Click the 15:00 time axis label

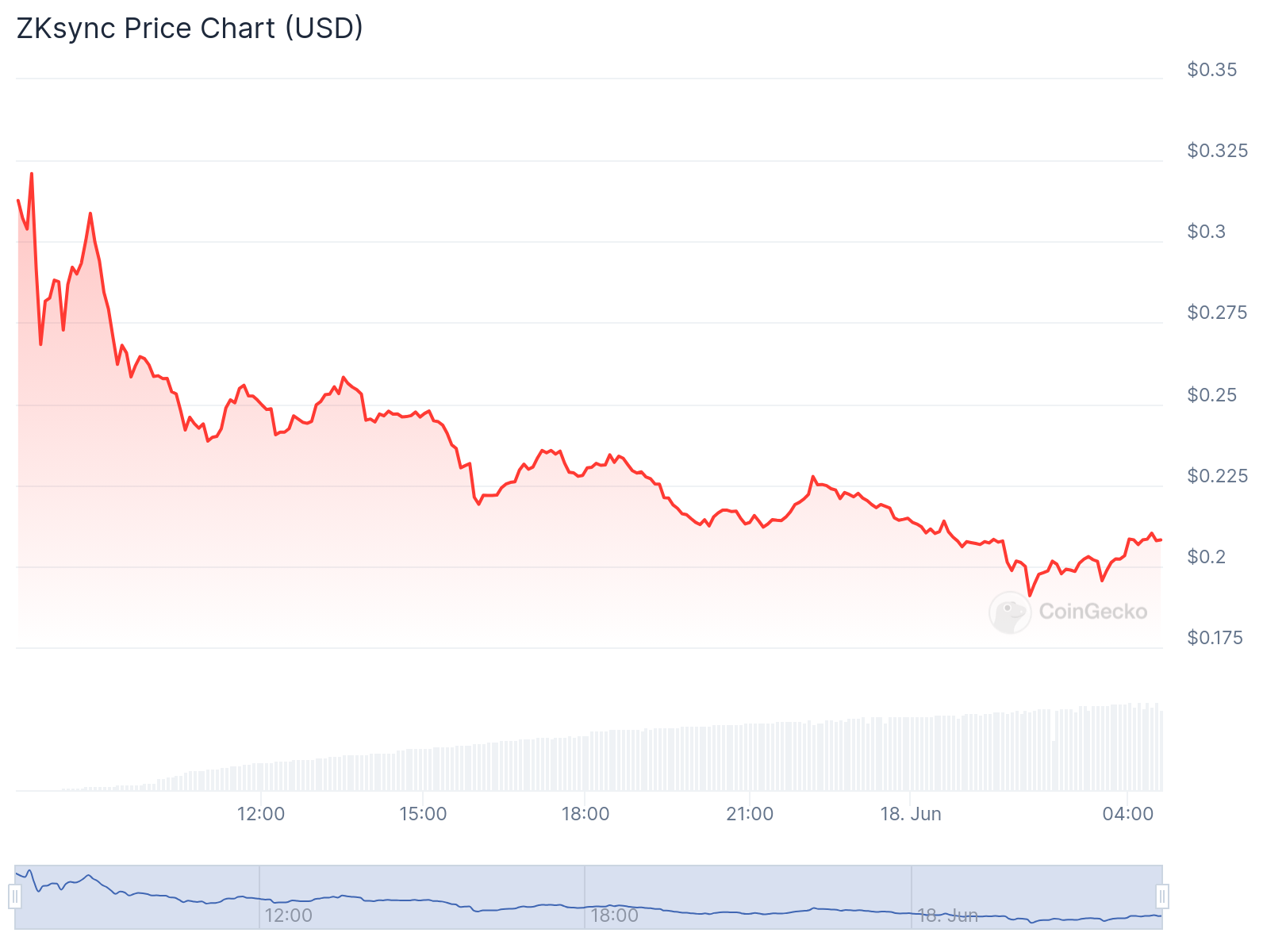[423, 814]
